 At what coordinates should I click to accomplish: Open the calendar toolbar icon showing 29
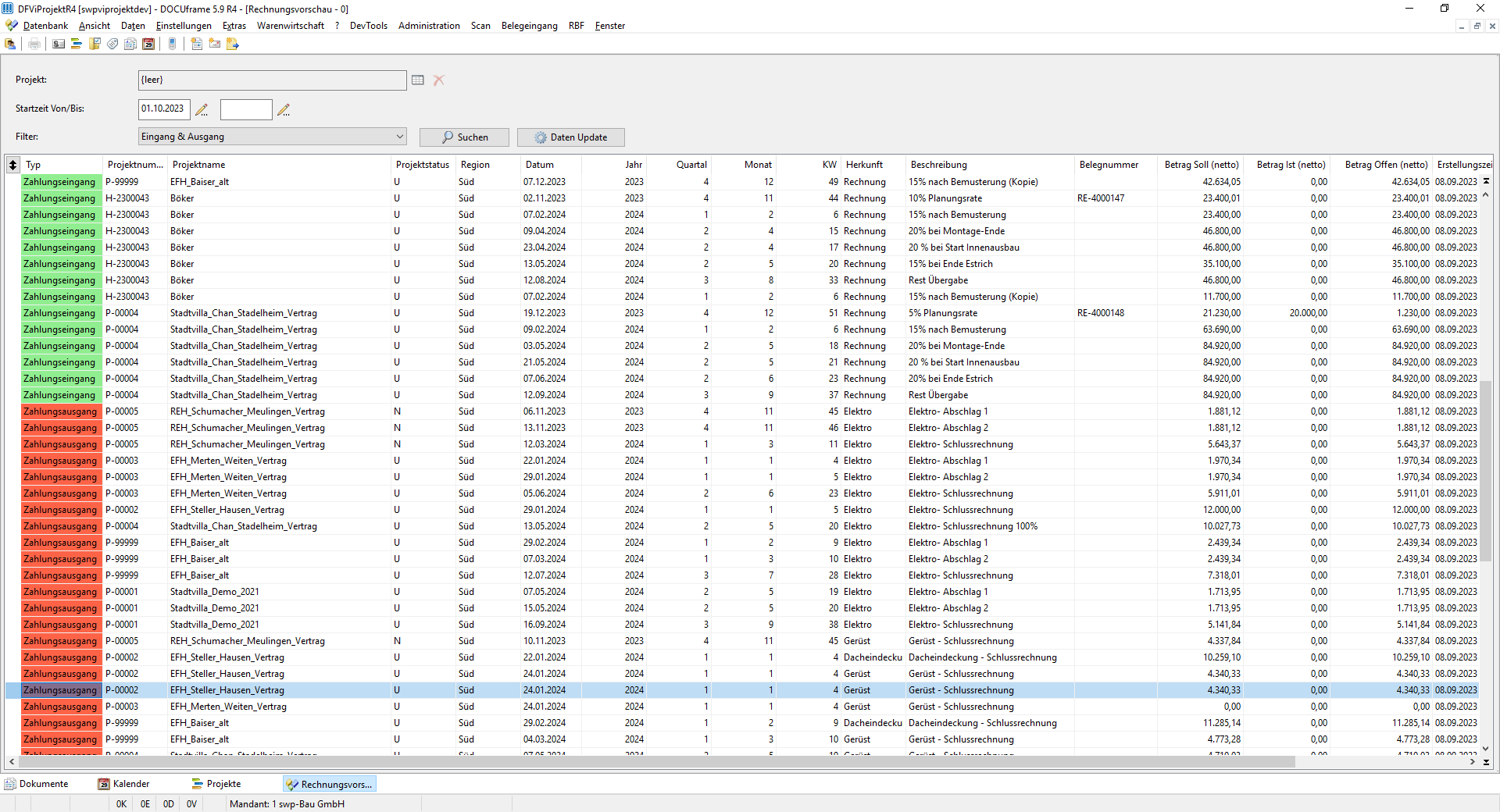148,45
